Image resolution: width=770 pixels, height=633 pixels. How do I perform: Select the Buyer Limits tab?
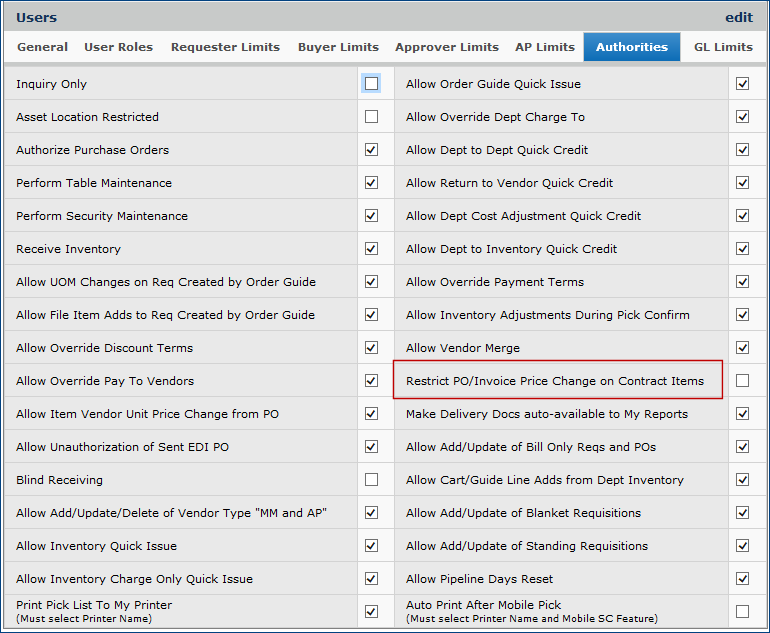click(x=338, y=47)
